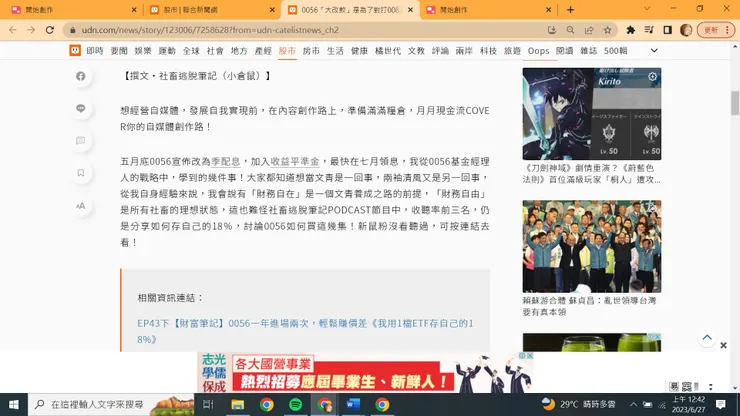740x416 pixels.
Task: Switch to the last 開始創作 tab
Action: tap(488, 9)
